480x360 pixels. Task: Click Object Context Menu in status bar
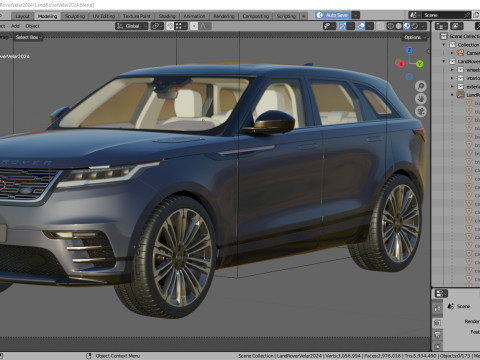[118, 356]
